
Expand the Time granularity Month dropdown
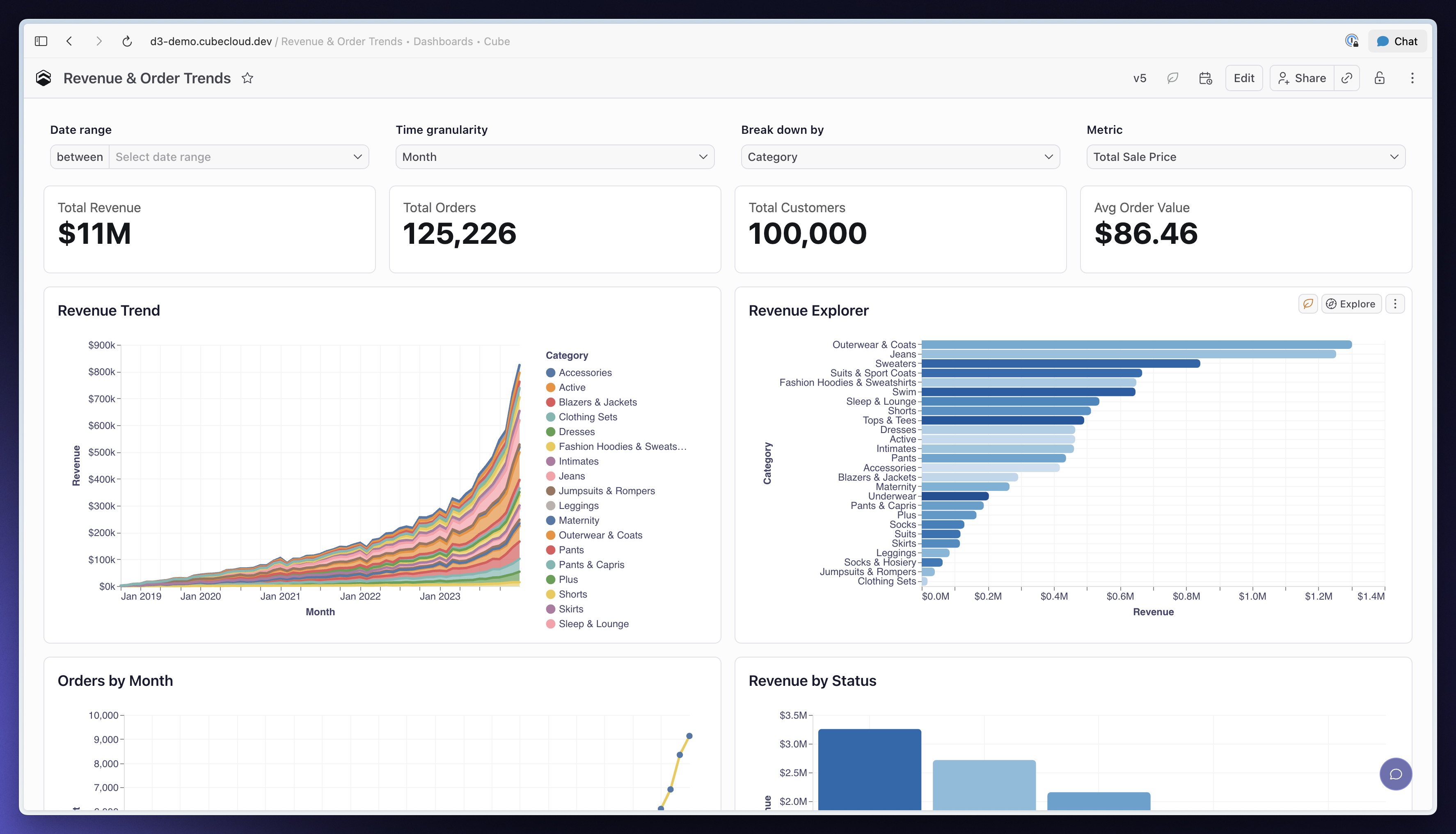point(554,156)
